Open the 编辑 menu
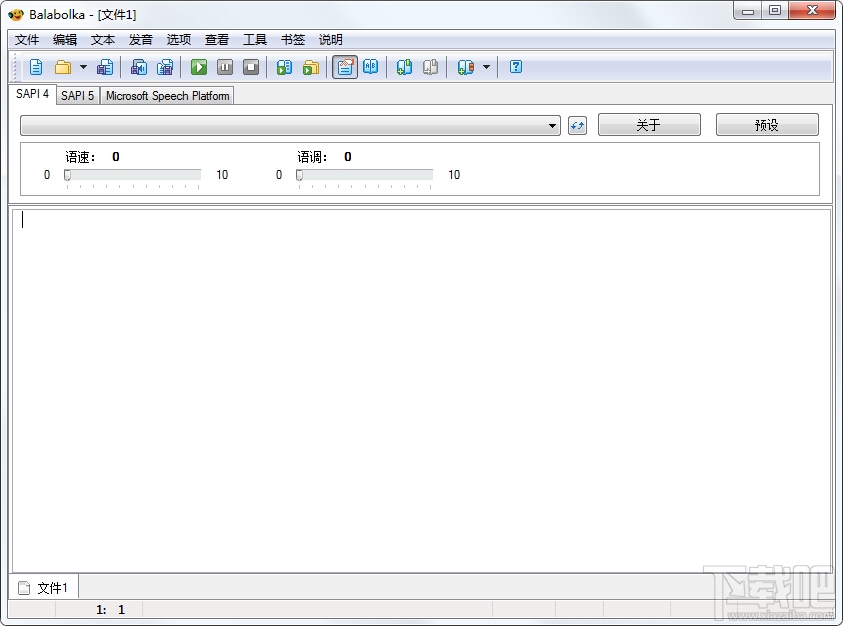Screen dimensions: 843x626 pyautogui.click(x=65, y=40)
